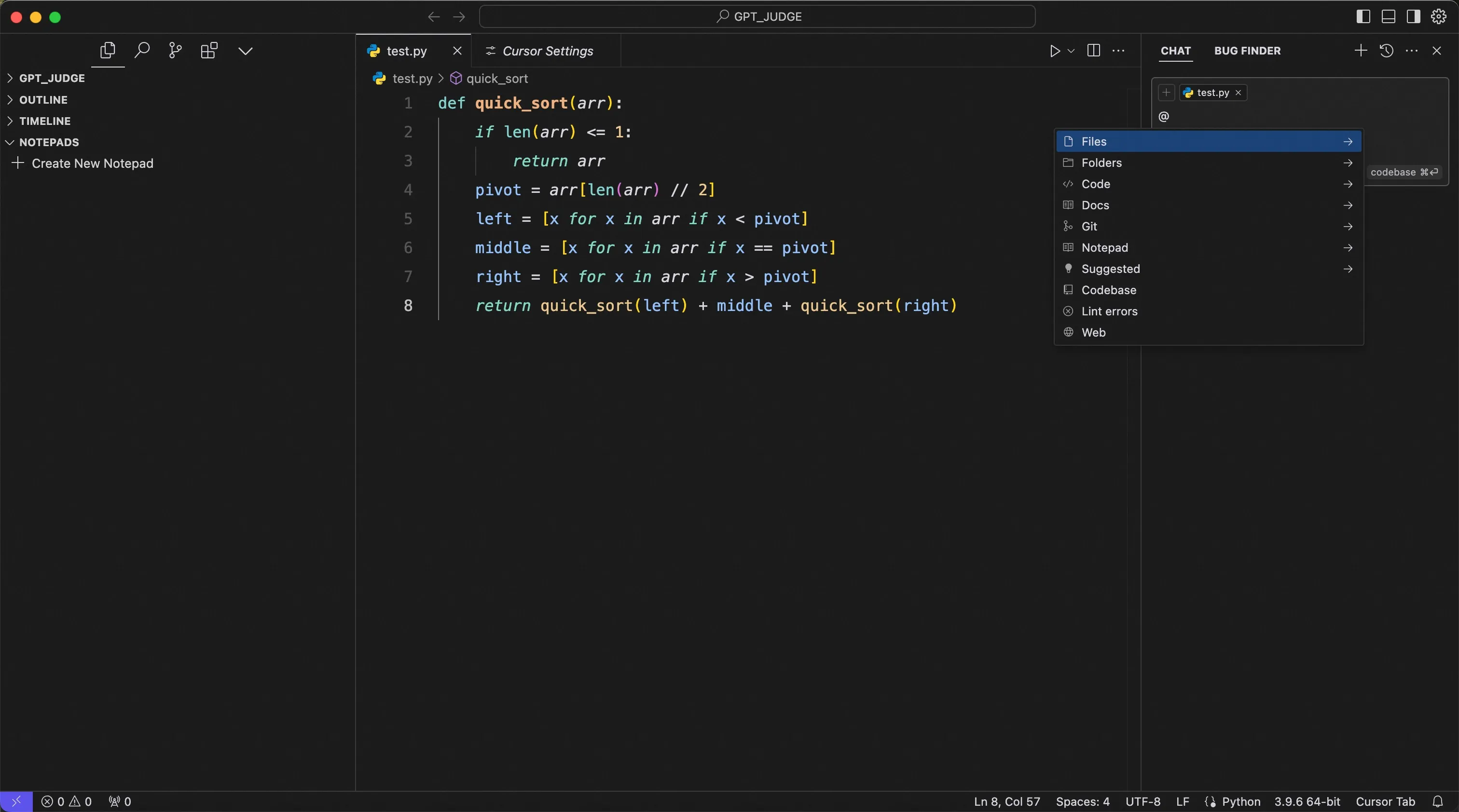Click Spaces: 4 indentation setting
This screenshot has height=812, width=1459.
tap(1082, 801)
